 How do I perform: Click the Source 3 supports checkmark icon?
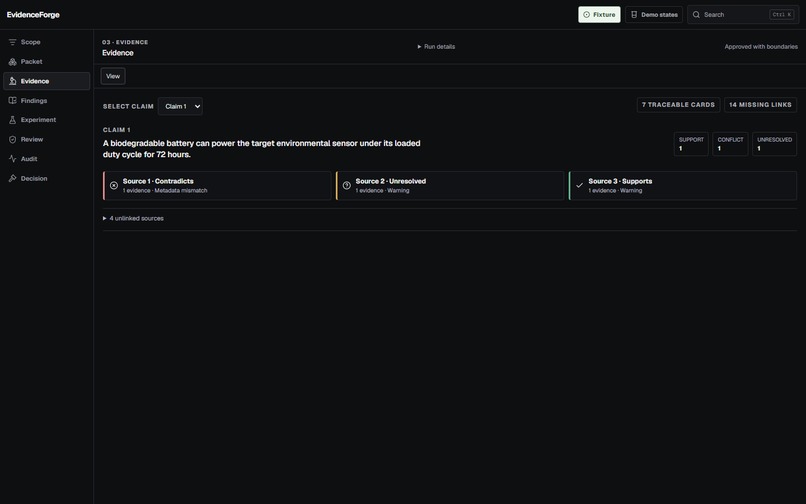pyautogui.click(x=579, y=186)
